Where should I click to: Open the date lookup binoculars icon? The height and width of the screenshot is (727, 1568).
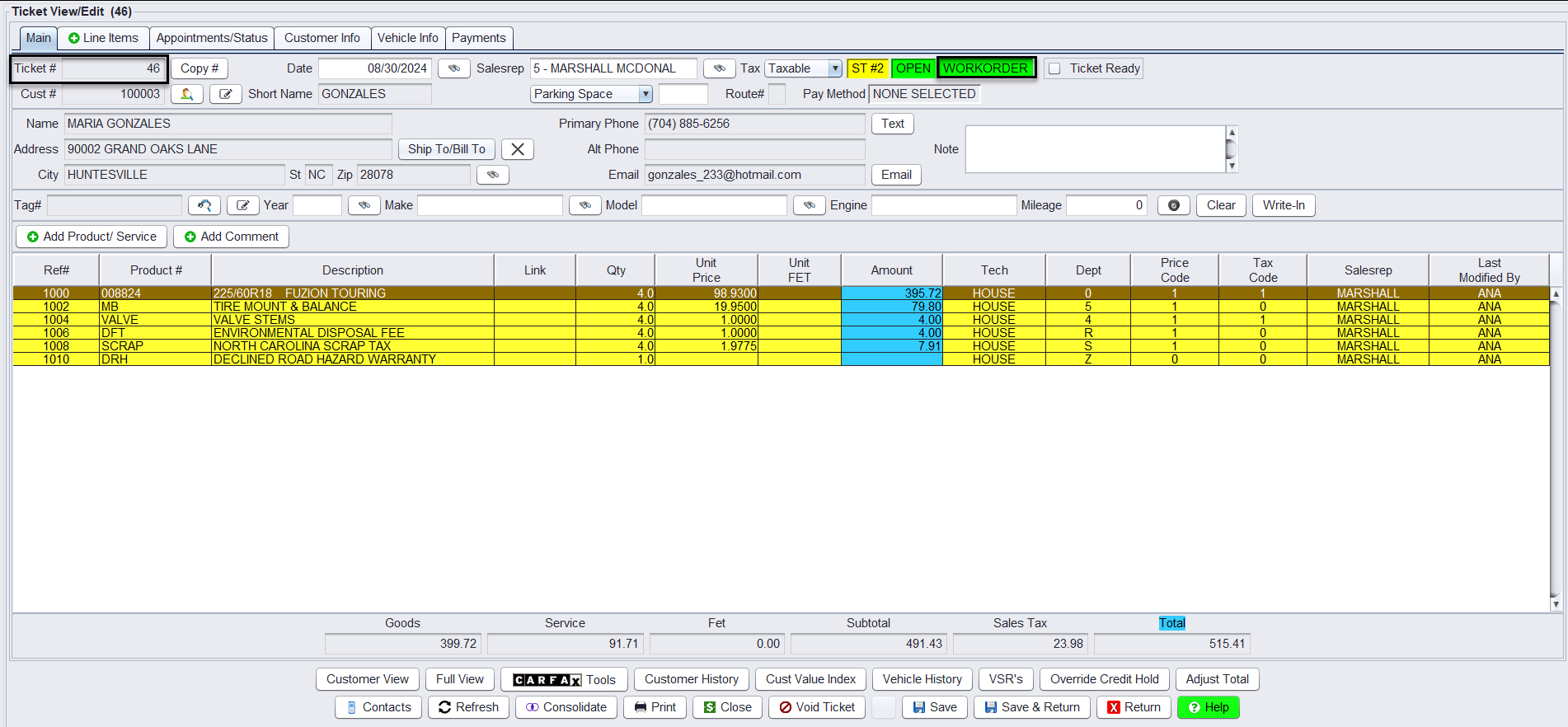click(x=453, y=68)
